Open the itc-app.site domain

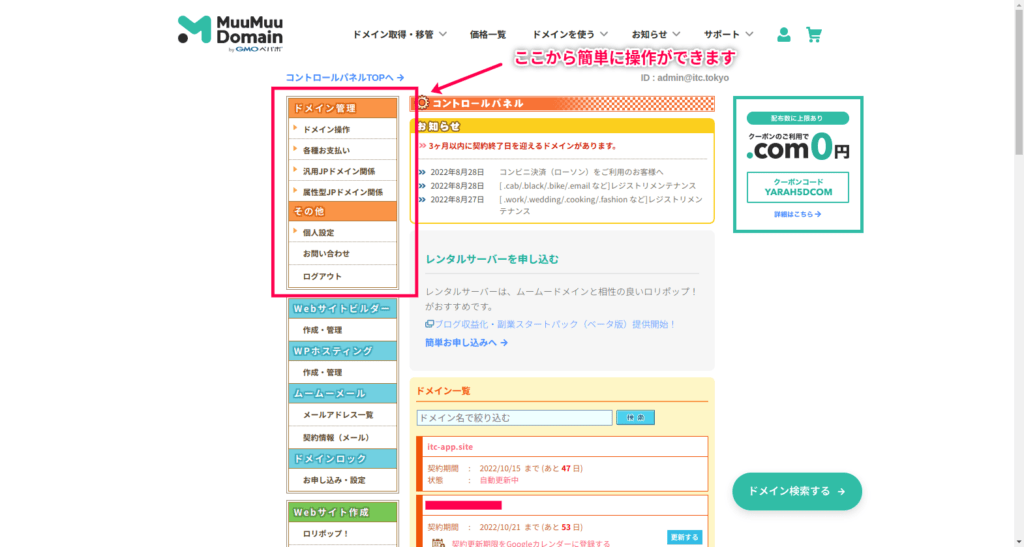point(450,447)
